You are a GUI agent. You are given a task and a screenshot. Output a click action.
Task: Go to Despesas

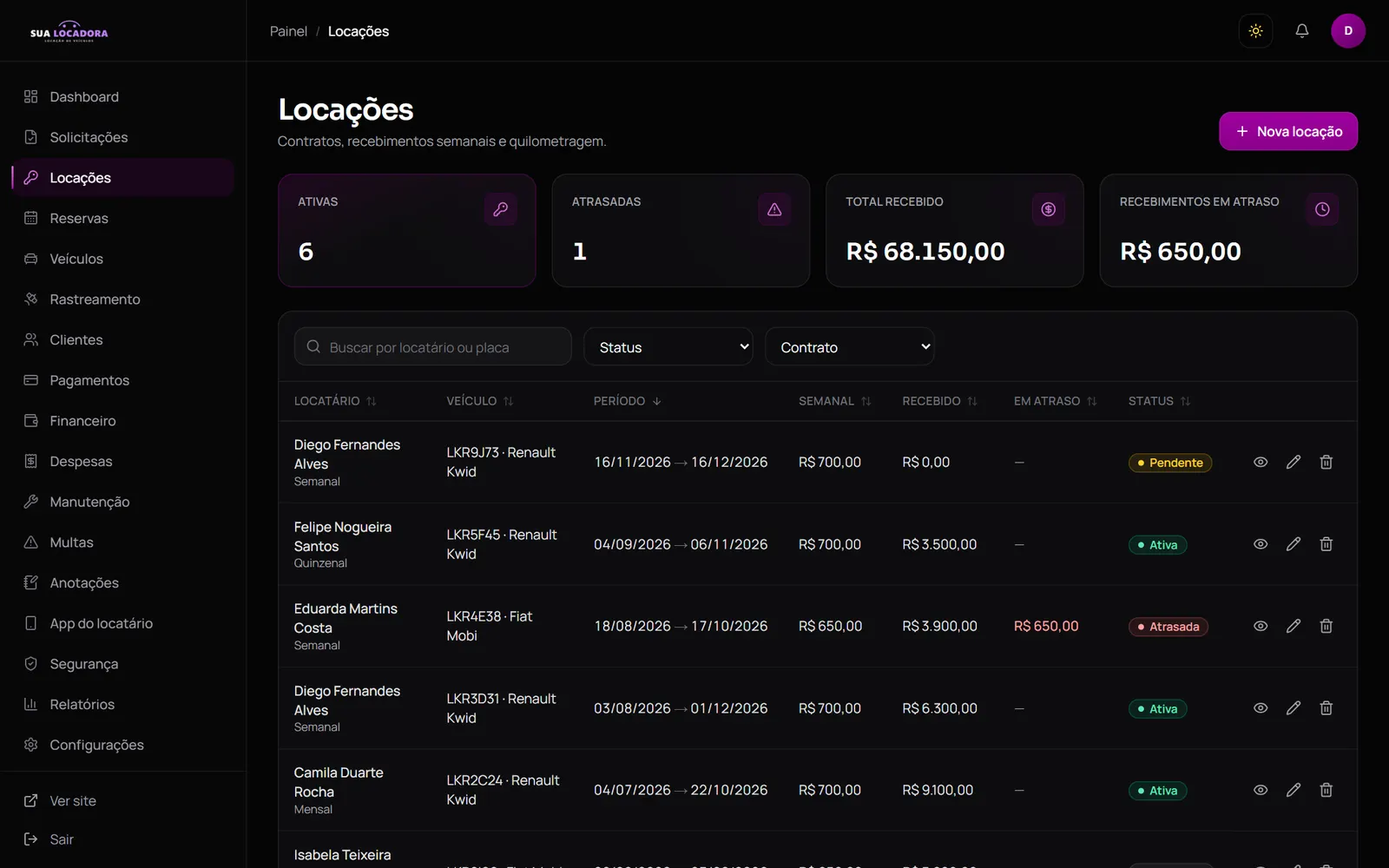[x=123, y=462]
